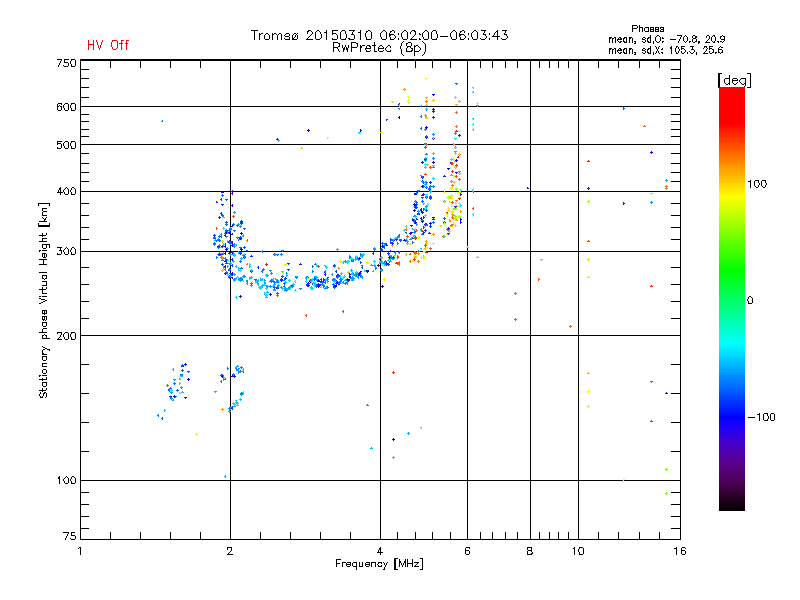800x600 pixels.
Task: Click the x-axis tick label '1'
Action: tap(80, 551)
